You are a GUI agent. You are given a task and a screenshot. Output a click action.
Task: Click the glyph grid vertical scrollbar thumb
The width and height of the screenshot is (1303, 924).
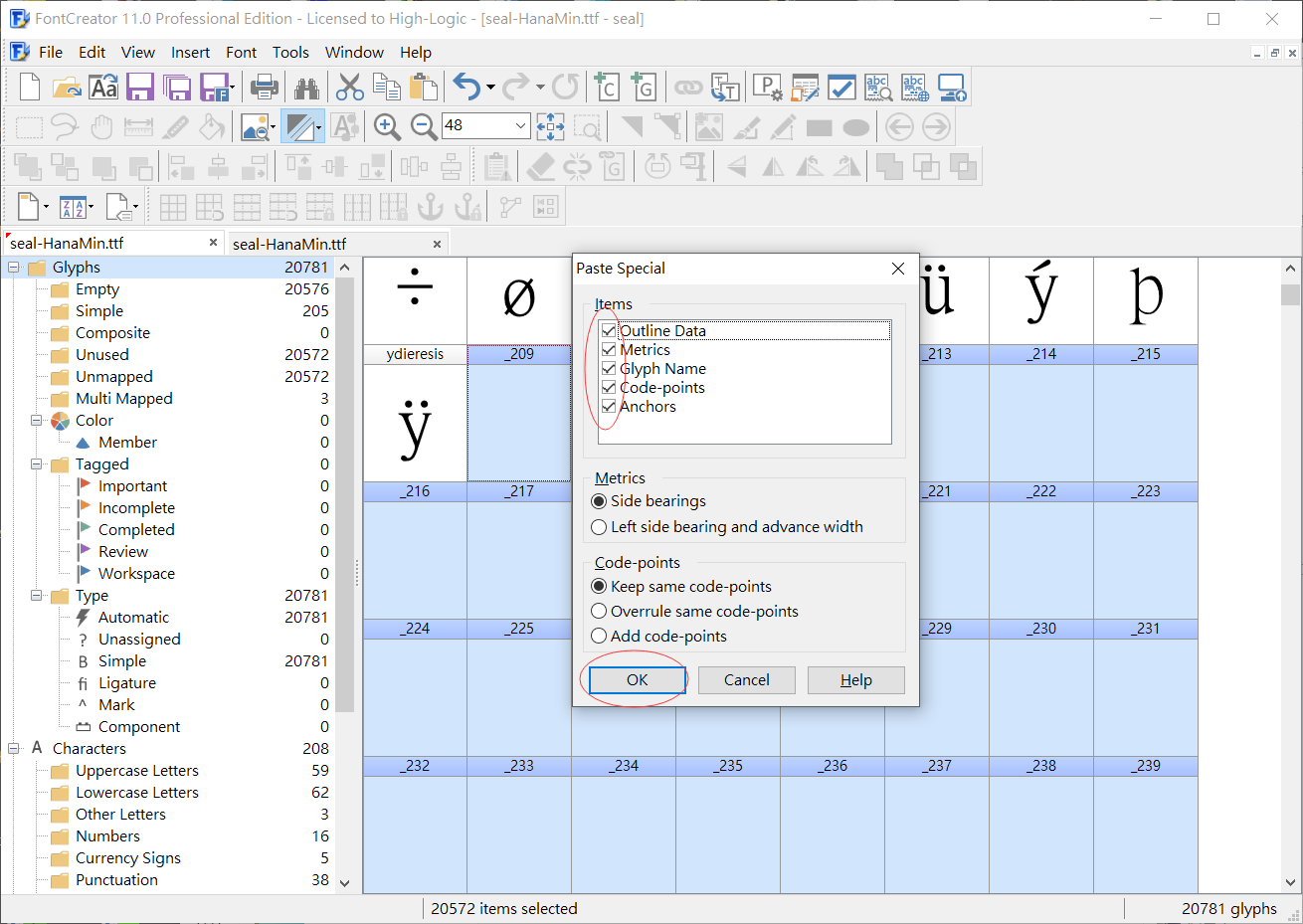click(1291, 294)
